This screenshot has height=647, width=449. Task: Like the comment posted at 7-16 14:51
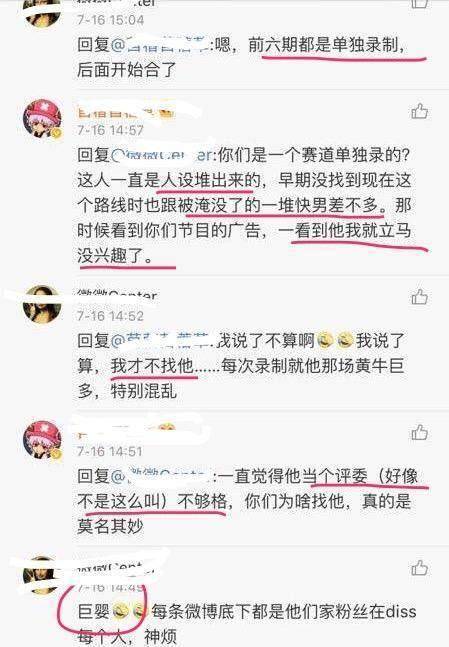(419, 433)
